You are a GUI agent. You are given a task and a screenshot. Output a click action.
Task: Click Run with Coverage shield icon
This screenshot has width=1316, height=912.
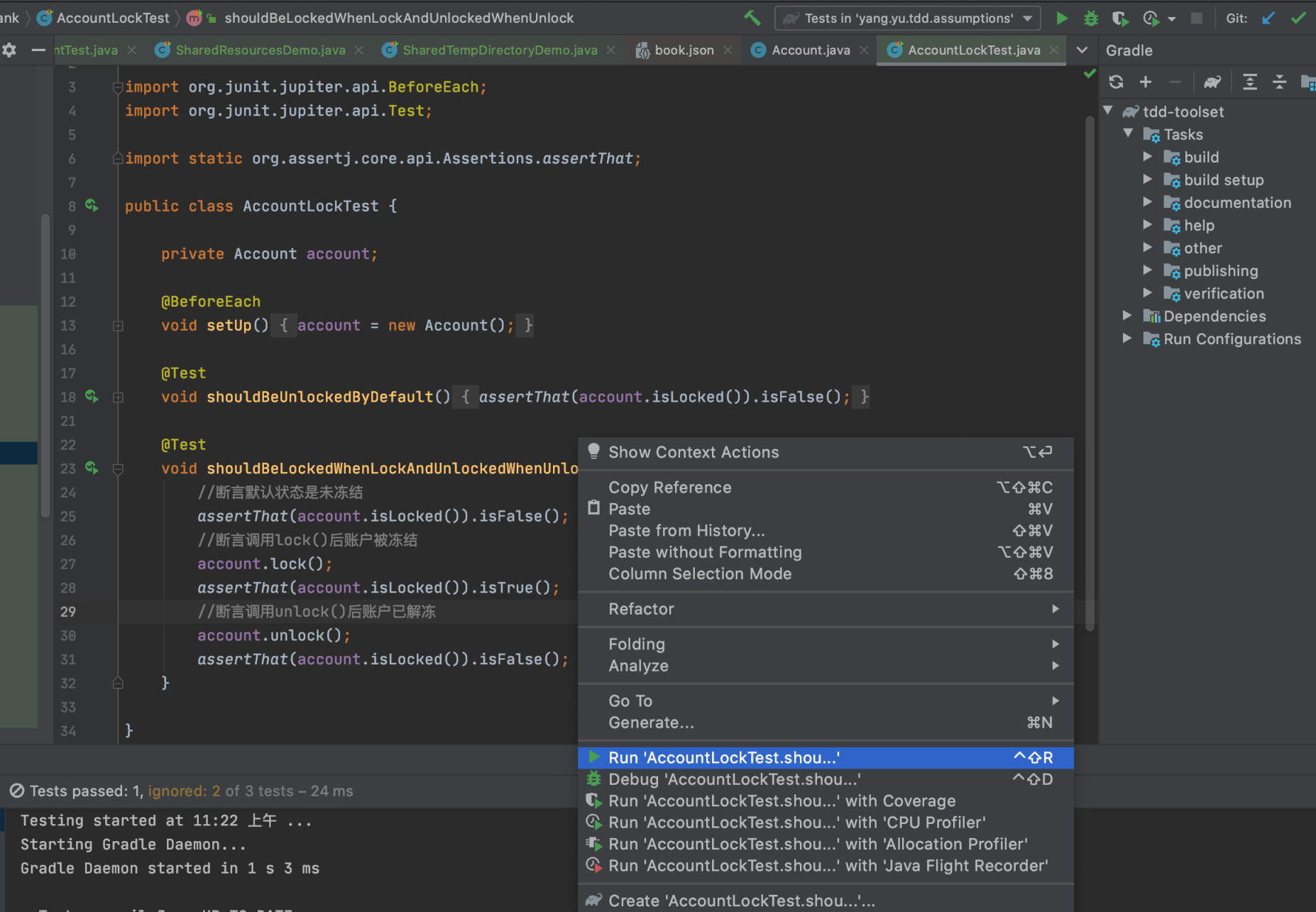click(x=1120, y=18)
